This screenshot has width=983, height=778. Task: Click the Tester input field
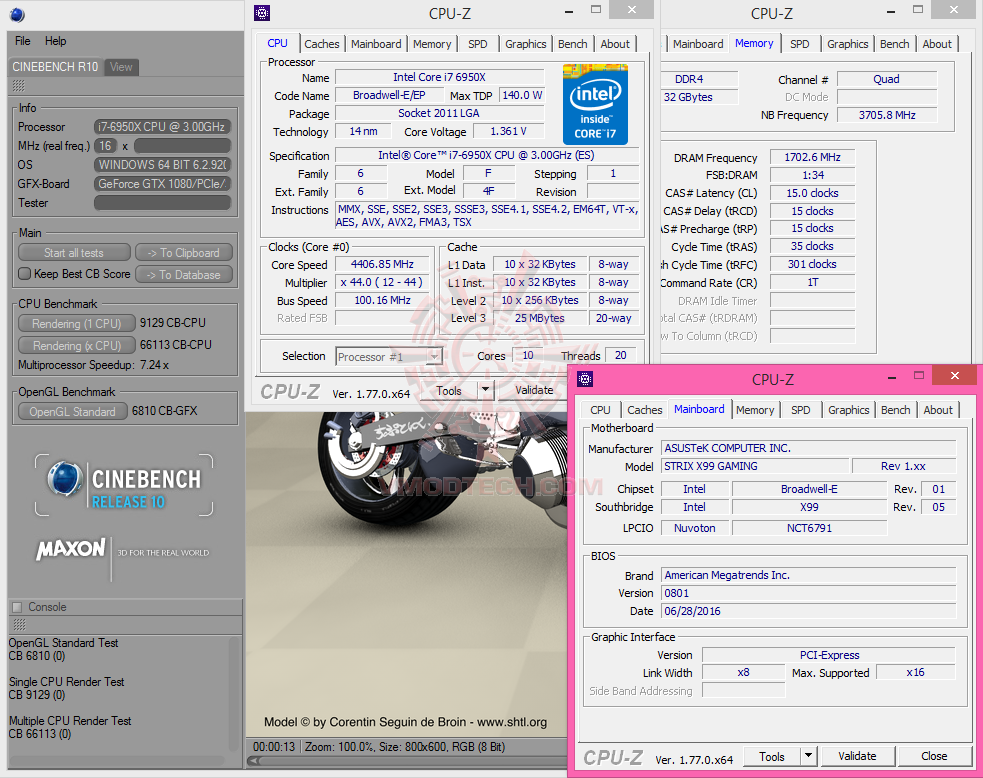(x=163, y=203)
